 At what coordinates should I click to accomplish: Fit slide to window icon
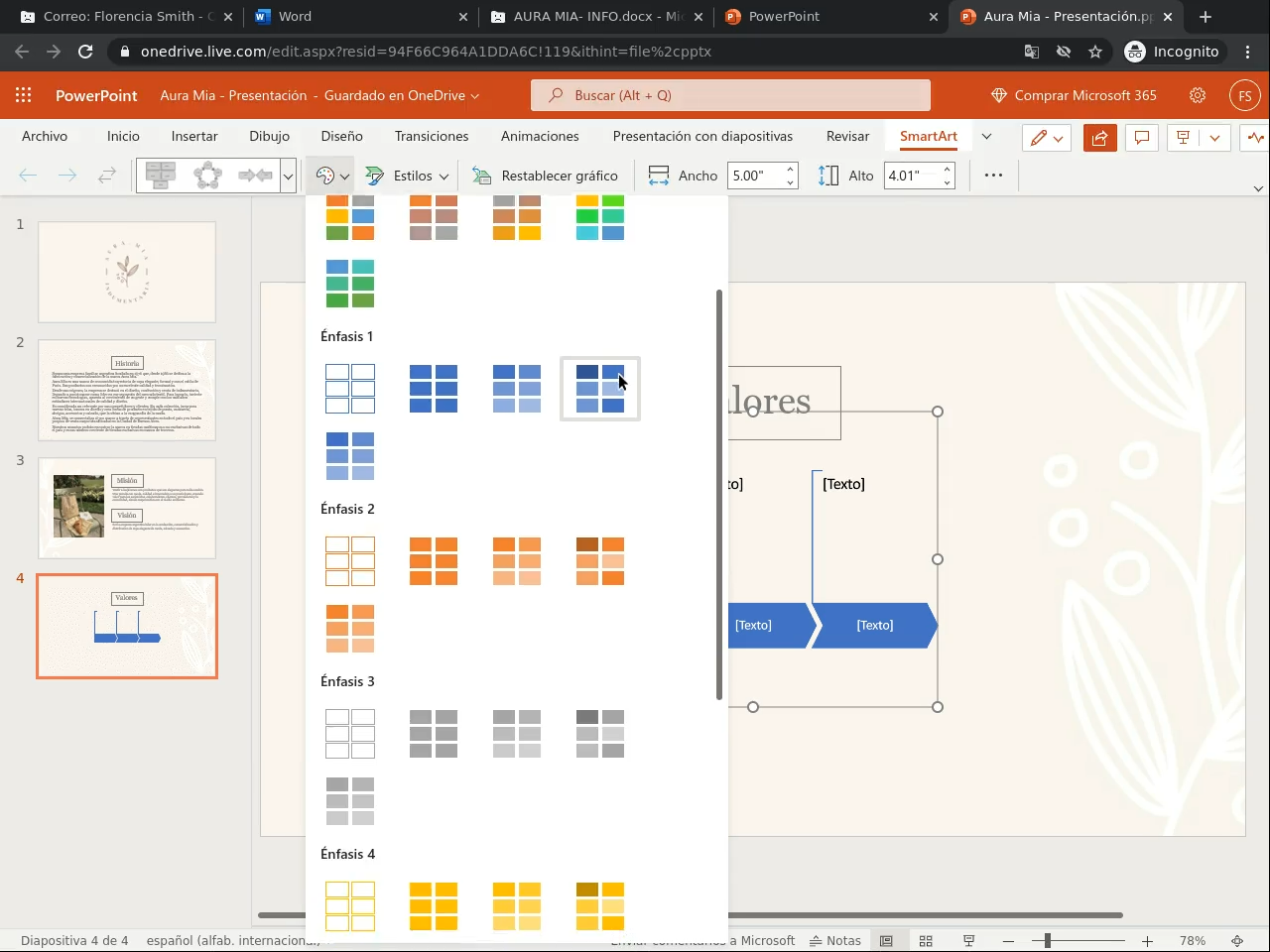click(1237, 940)
